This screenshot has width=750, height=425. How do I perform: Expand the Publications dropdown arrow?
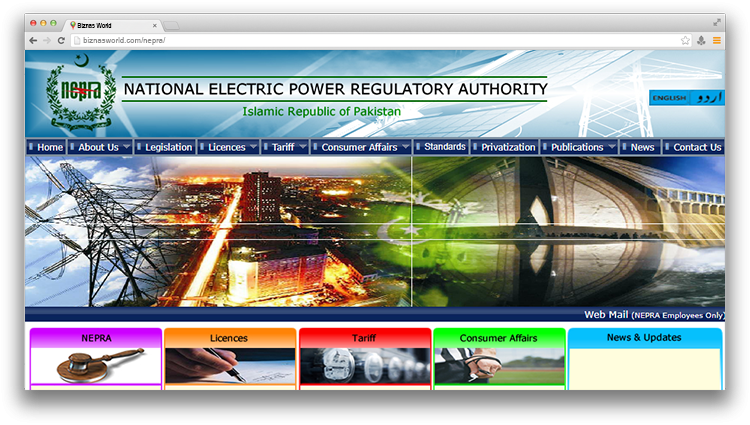612,146
